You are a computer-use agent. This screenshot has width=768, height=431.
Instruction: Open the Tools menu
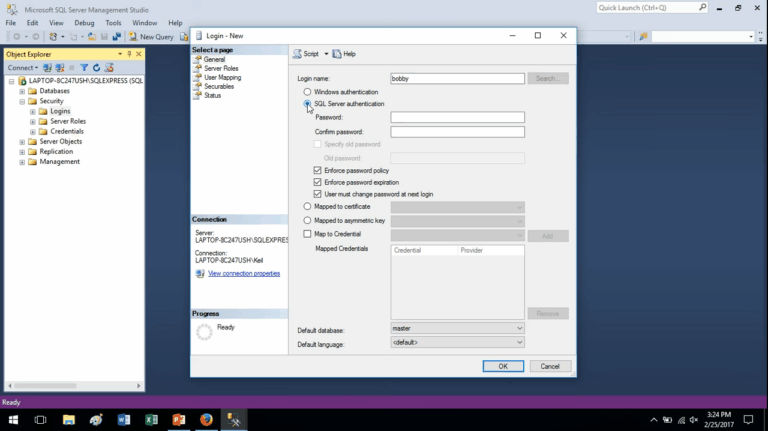113,23
